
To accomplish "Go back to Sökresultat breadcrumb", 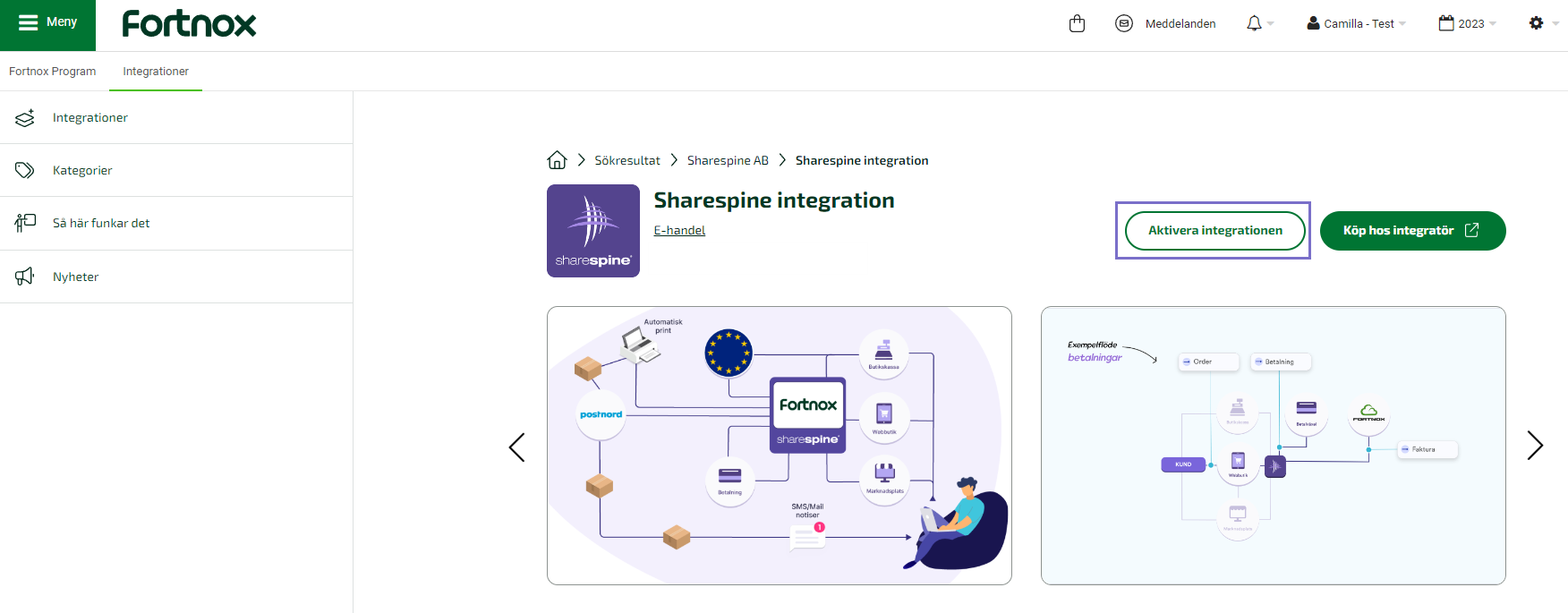I will (627, 160).
